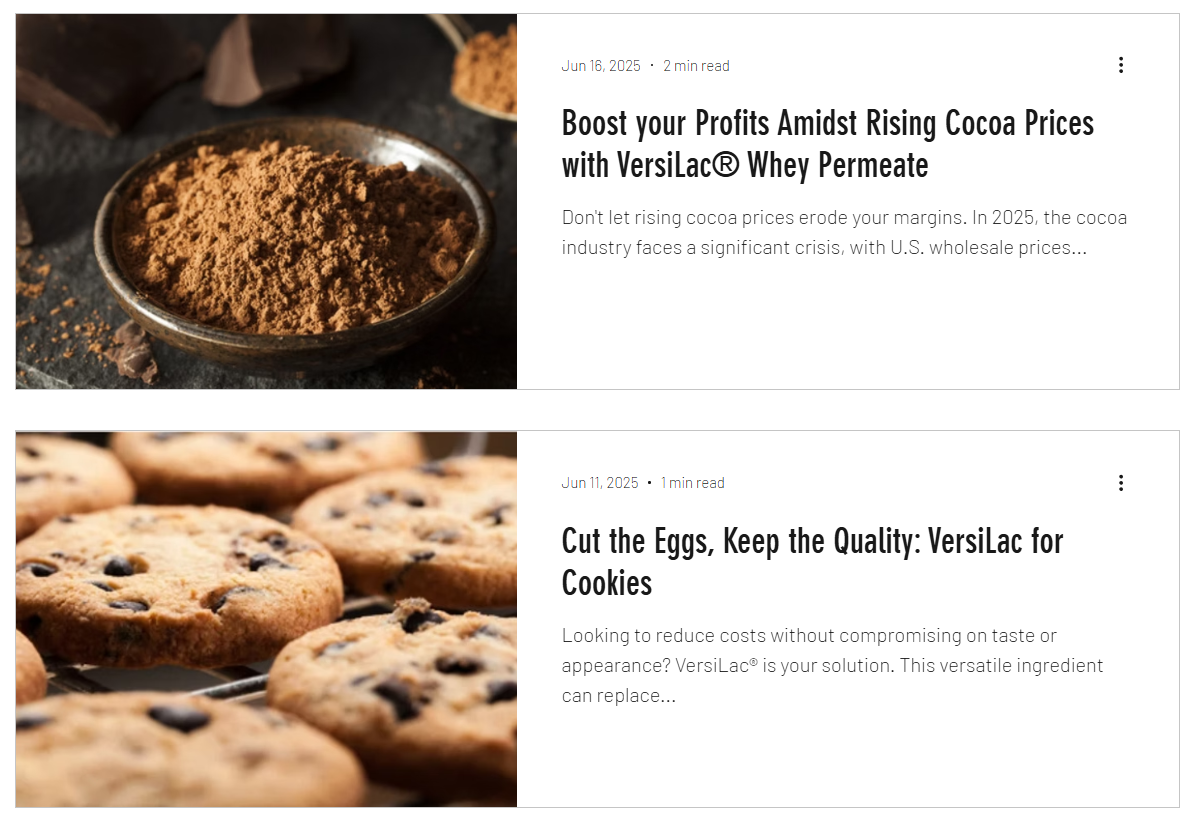Open the chocolate chip cookies thumbnail
This screenshot has height=823, width=1201.
coord(267,619)
